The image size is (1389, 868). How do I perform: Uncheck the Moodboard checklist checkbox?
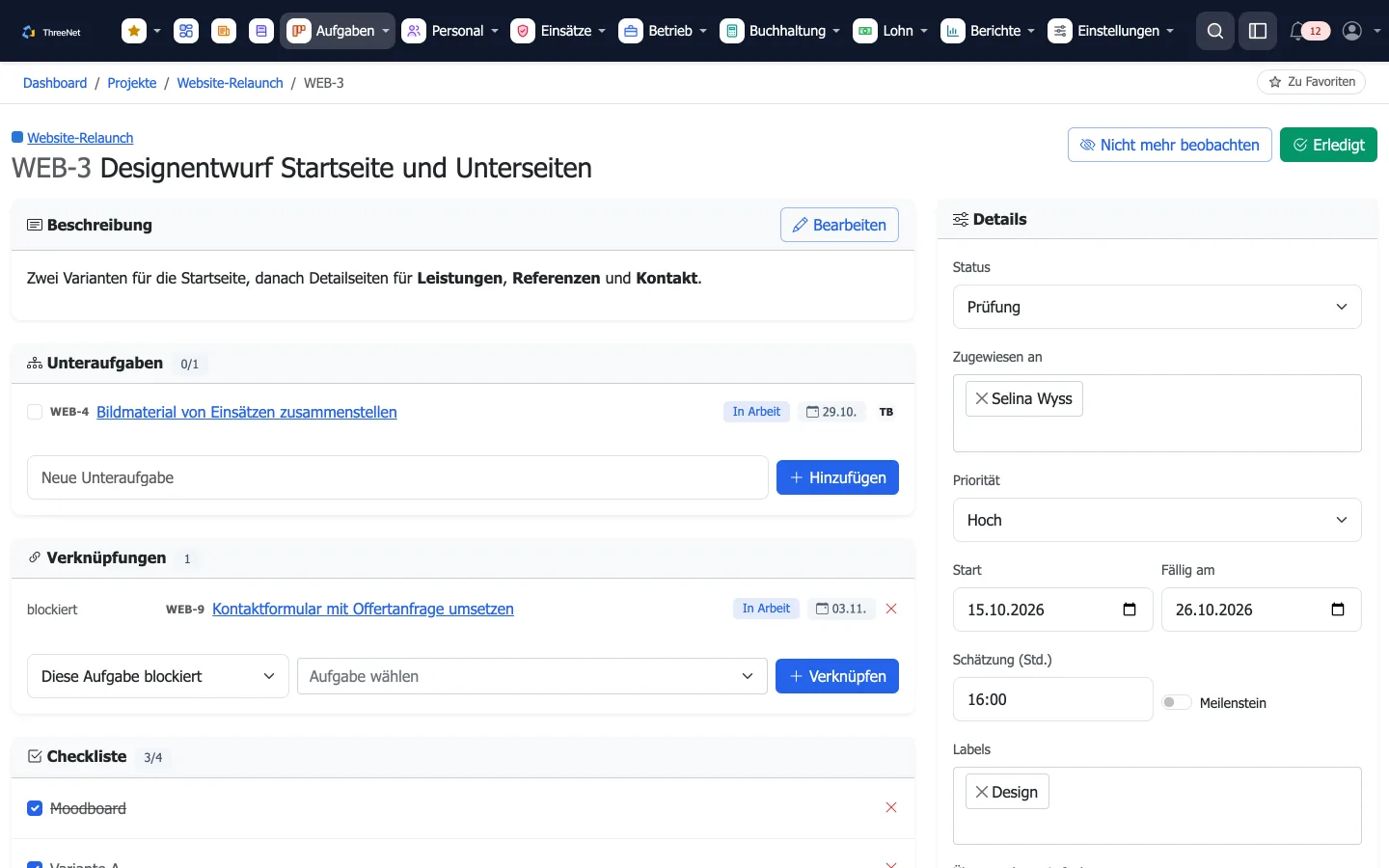tap(35, 808)
